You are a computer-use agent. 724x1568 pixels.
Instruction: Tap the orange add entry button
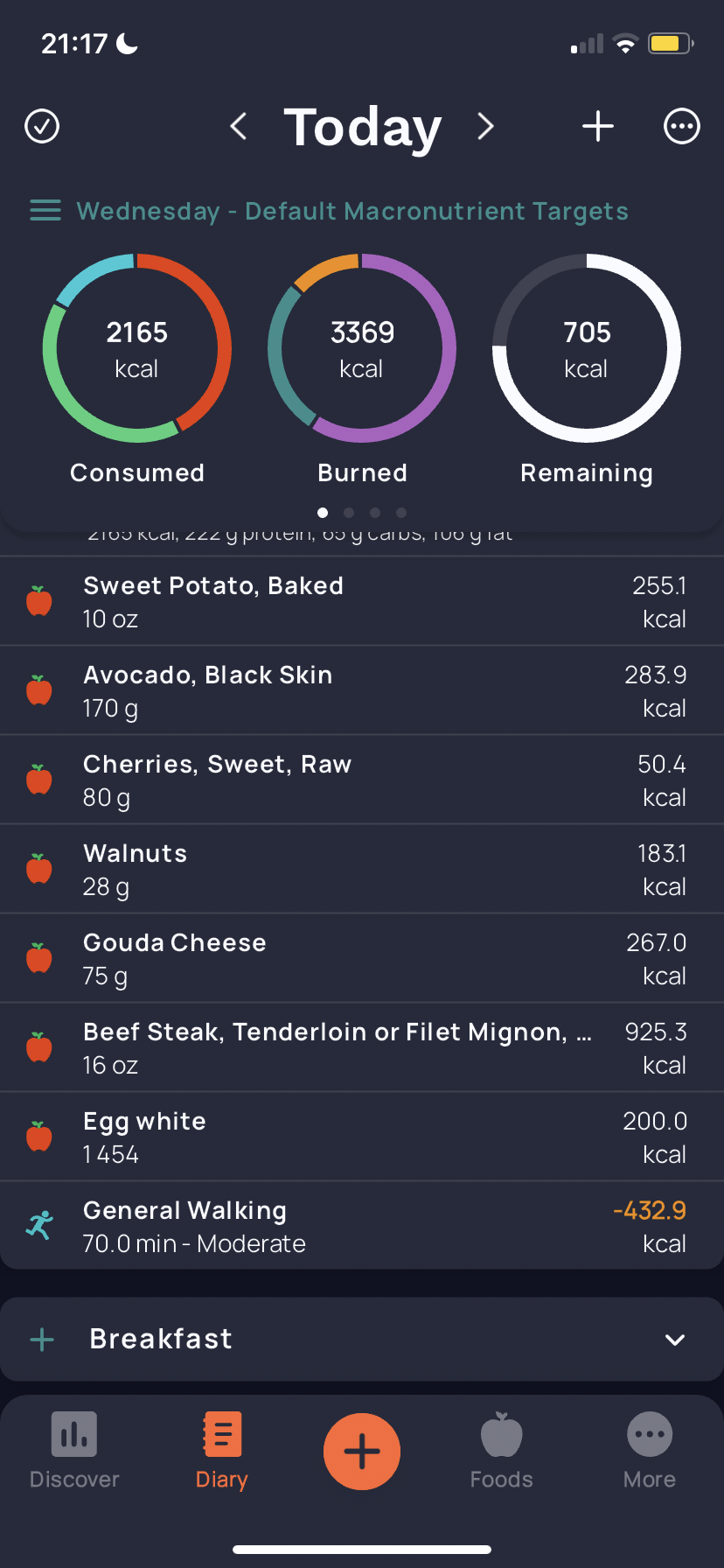pyautogui.click(x=362, y=1452)
